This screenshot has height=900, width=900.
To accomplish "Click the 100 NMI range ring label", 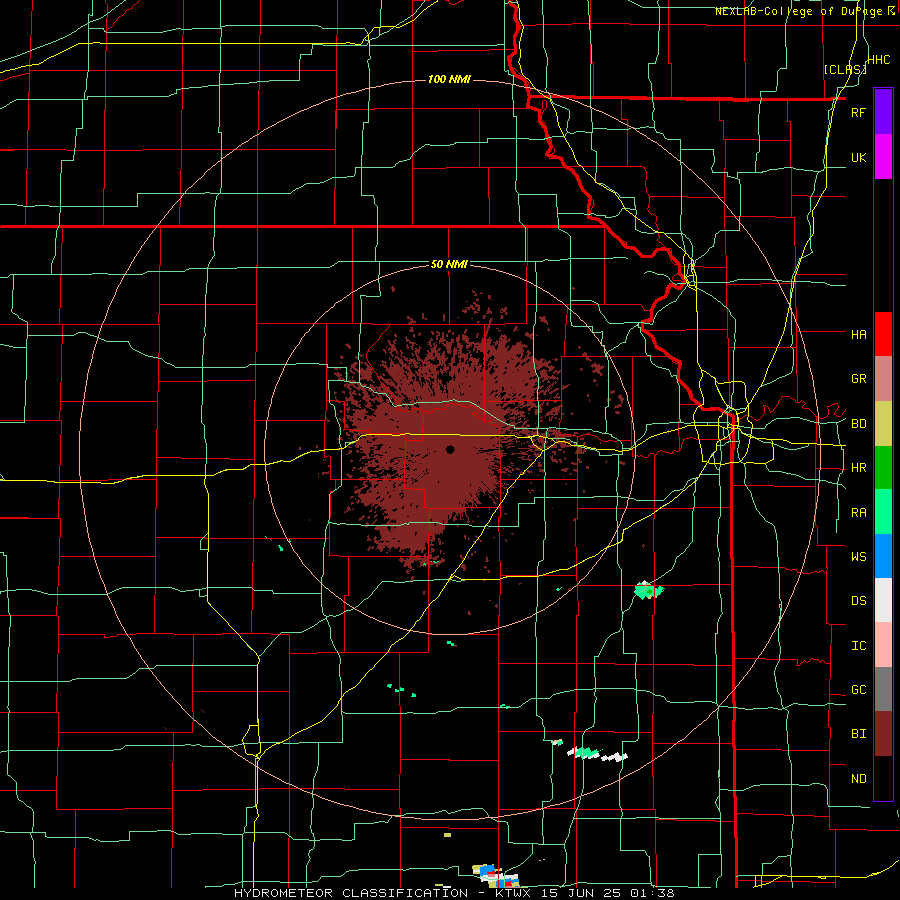I will (449, 79).
